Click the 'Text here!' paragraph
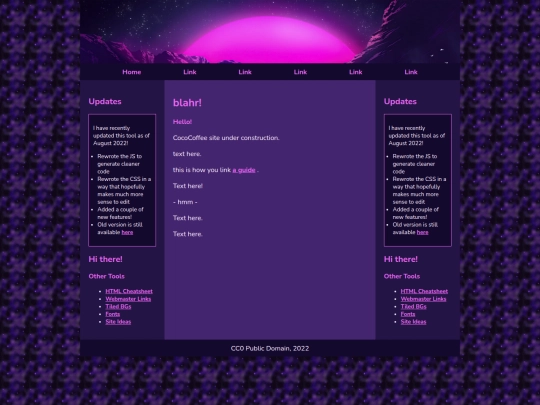This screenshot has height=405, width=540. [188, 186]
